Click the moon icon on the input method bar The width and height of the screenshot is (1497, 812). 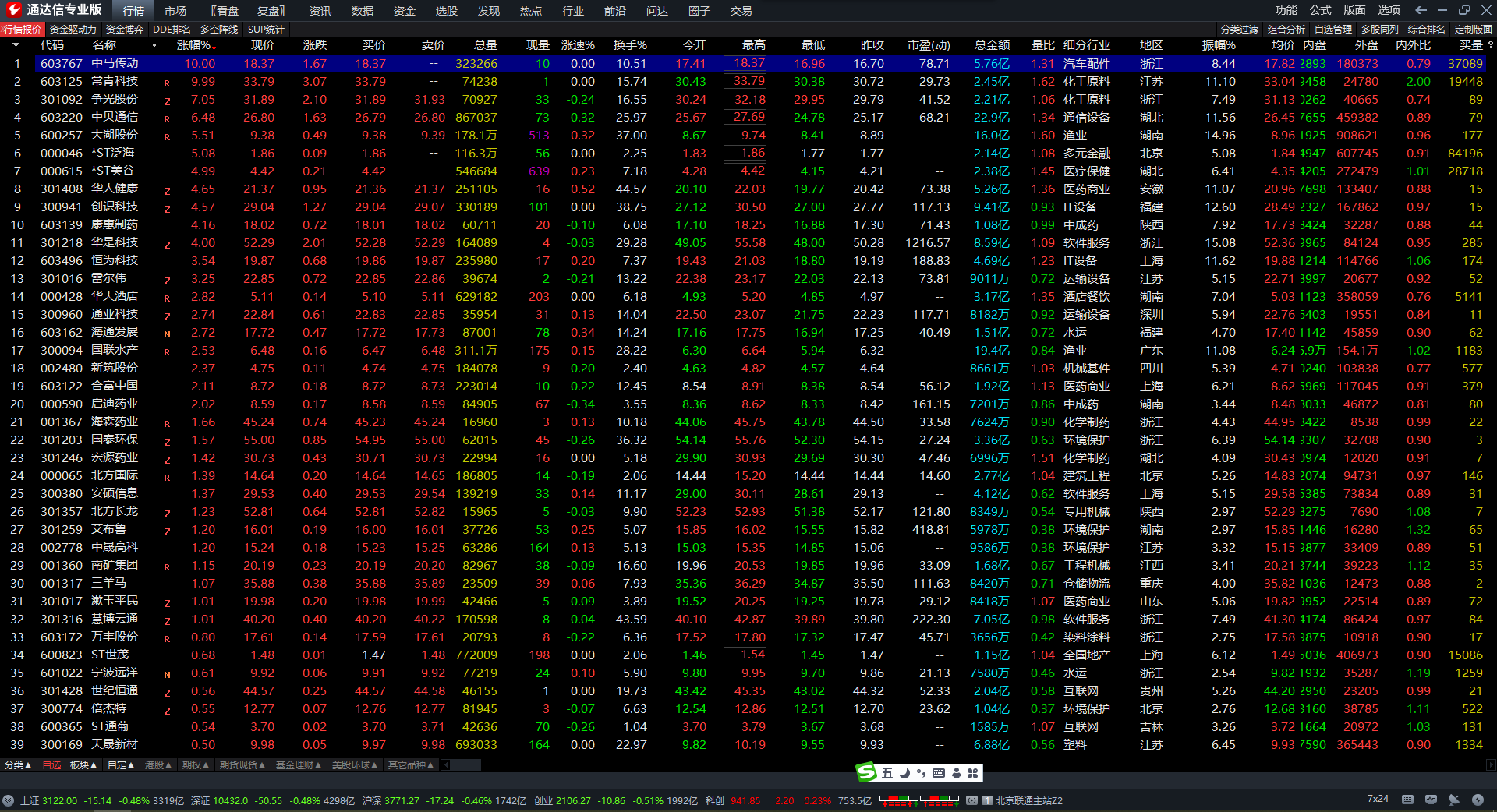pos(904,773)
